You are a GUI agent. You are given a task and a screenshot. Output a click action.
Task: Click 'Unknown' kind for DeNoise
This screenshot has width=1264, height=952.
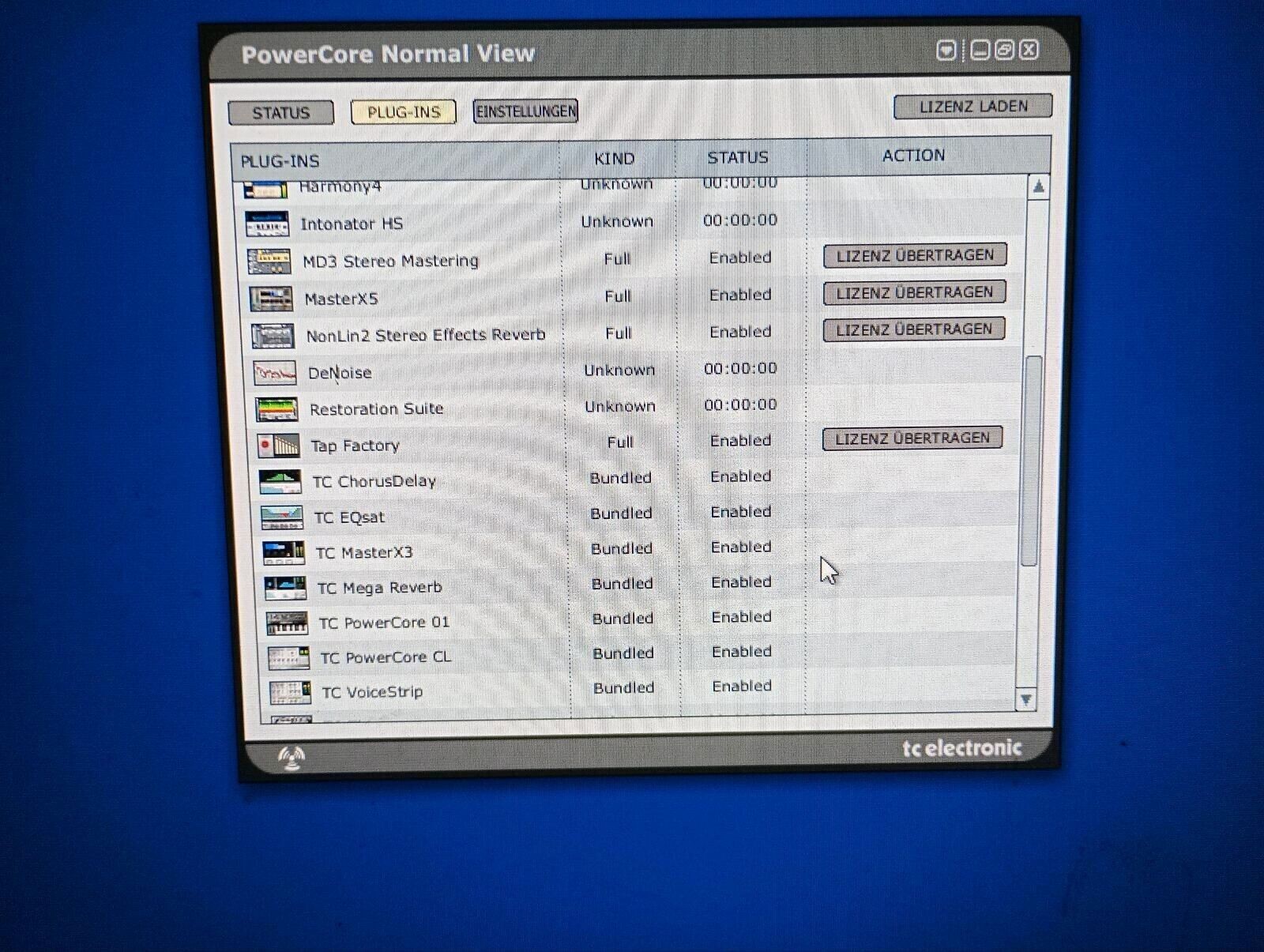(619, 370)
